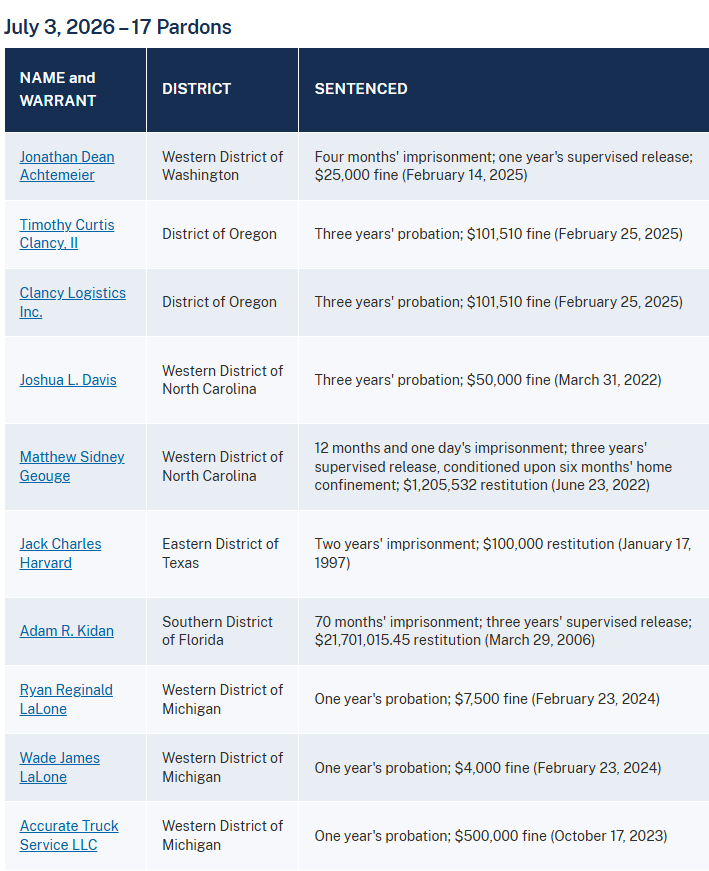This screenshot has width=709, height=871.
Task: Click 'Western District of Washington' cell
Action: click(222, 166)
